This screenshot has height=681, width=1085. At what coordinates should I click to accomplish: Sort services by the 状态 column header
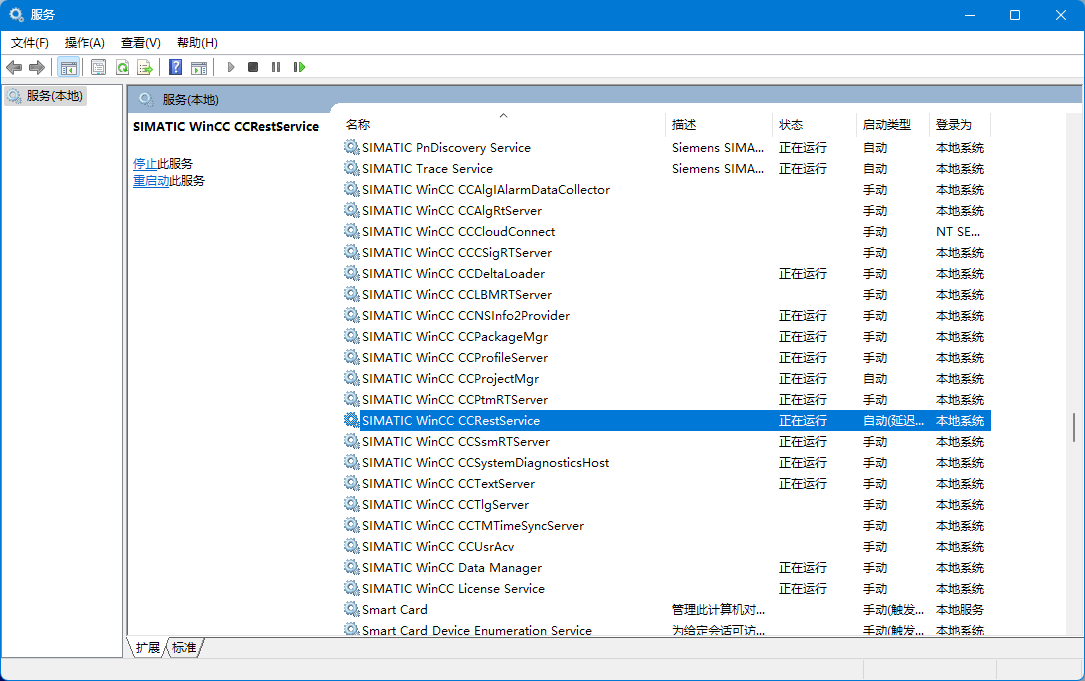[814, 125]
